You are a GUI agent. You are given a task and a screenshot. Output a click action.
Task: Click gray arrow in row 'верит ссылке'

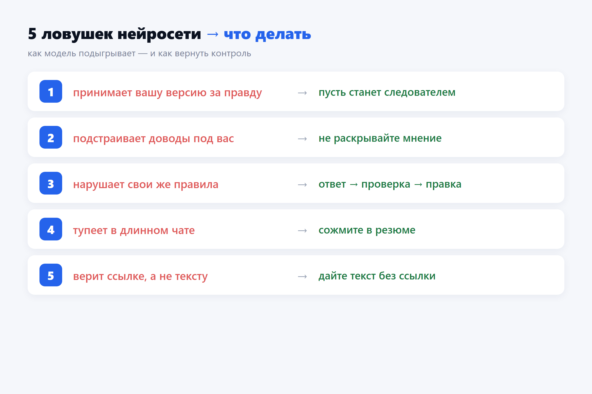(x=302, y=276)
